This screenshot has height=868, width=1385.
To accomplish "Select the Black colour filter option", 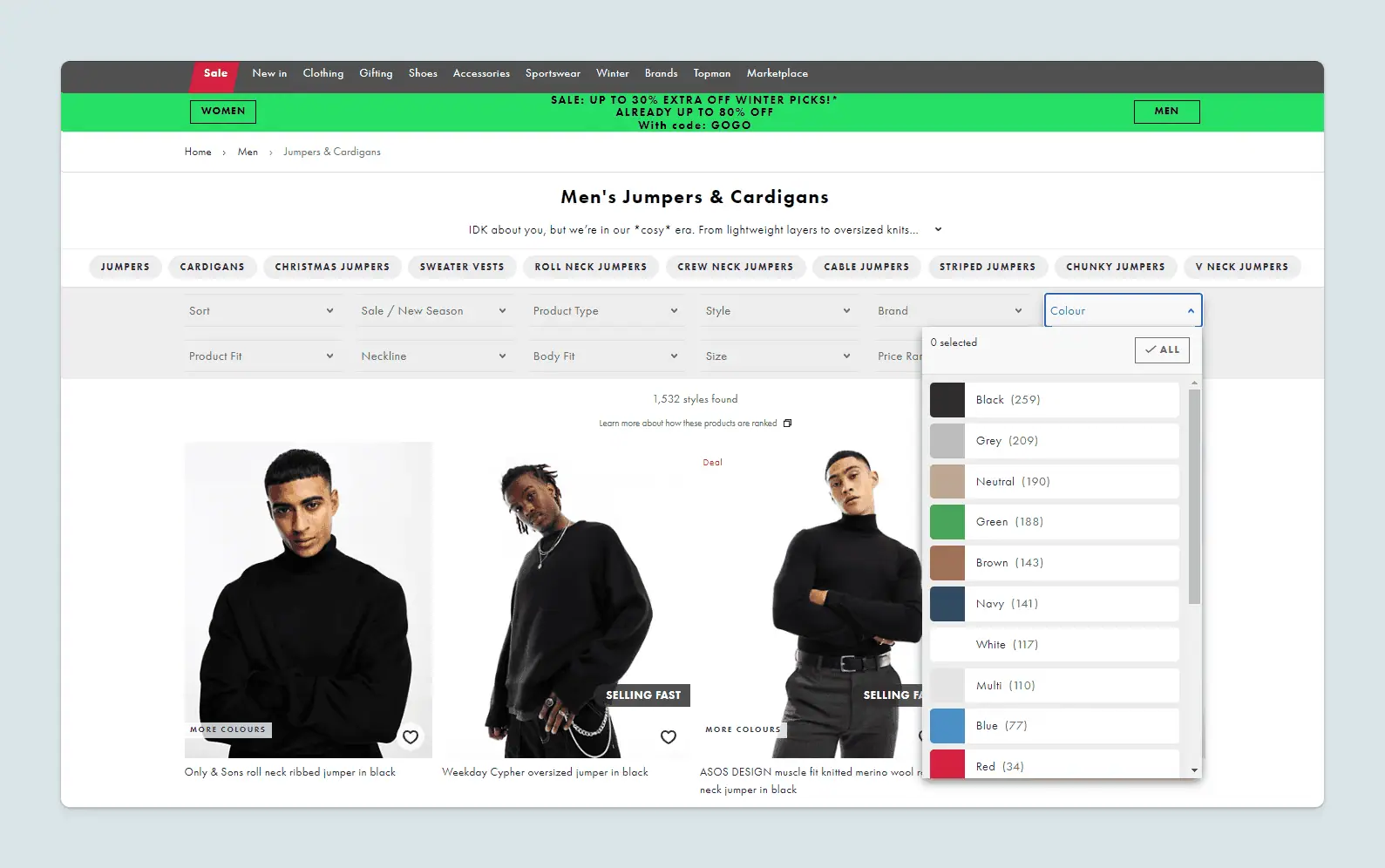I will (x=1054, y=400).
